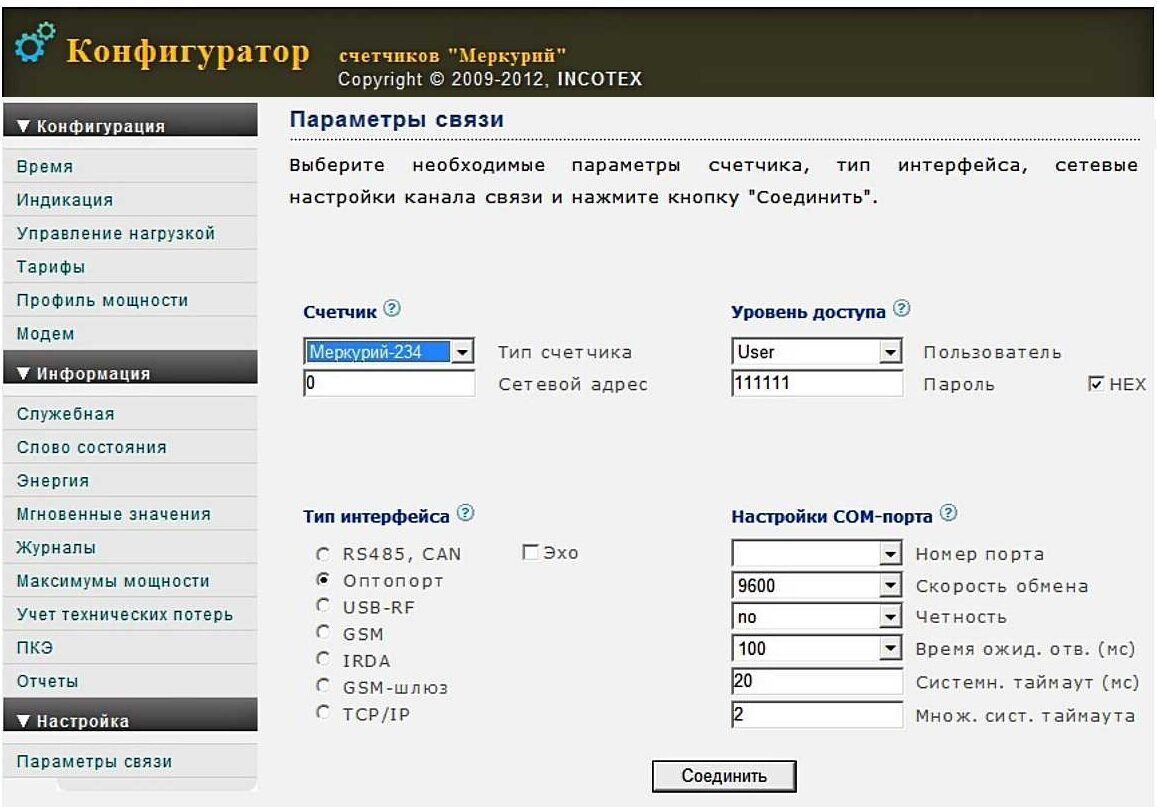
Task: Click the Сетевой адрес input field
Action: point(389,383)
